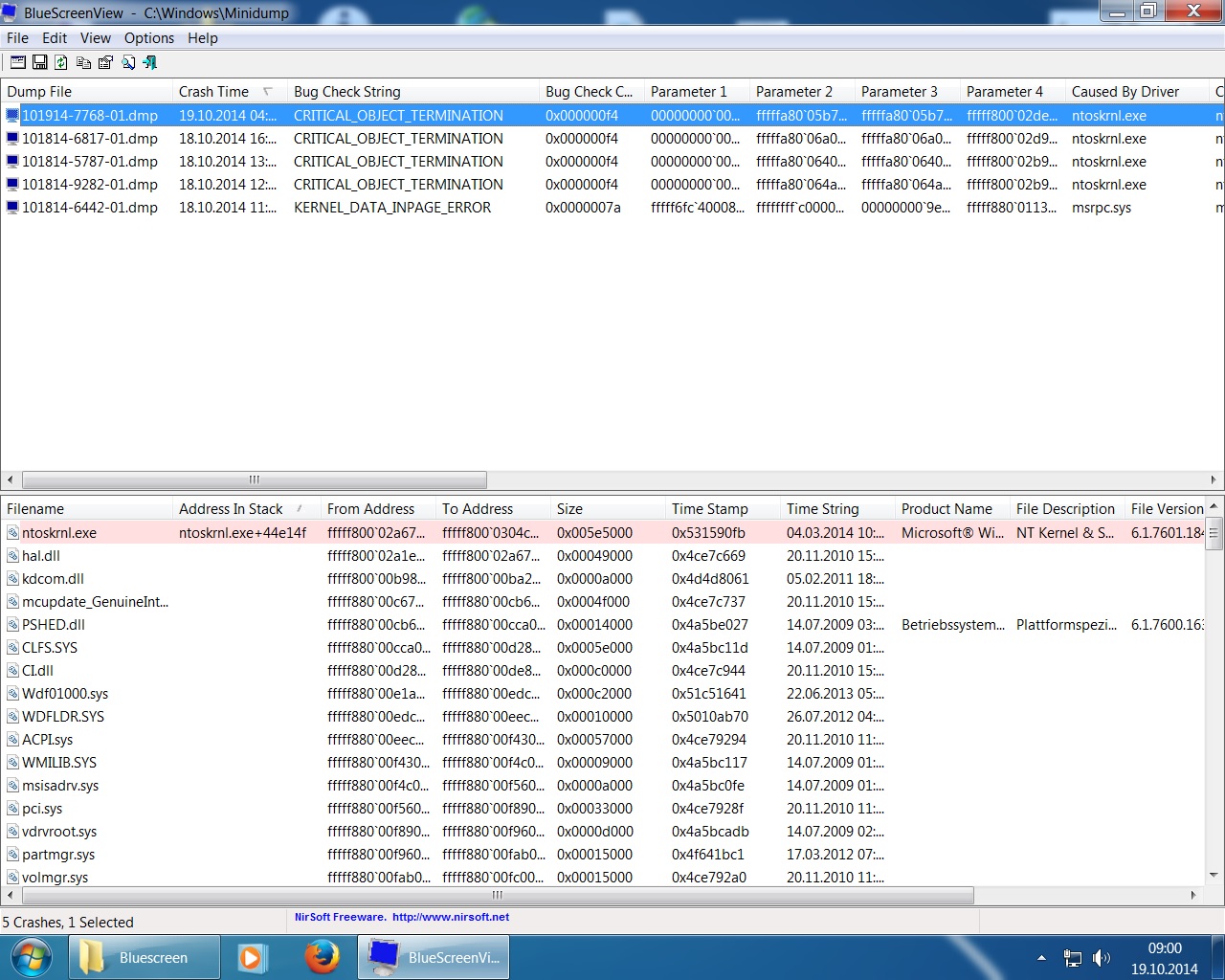The height and width of the screenshot is (980, 1225).
Task: Sort by Dump File column header
Action: [x=86, y=92]
